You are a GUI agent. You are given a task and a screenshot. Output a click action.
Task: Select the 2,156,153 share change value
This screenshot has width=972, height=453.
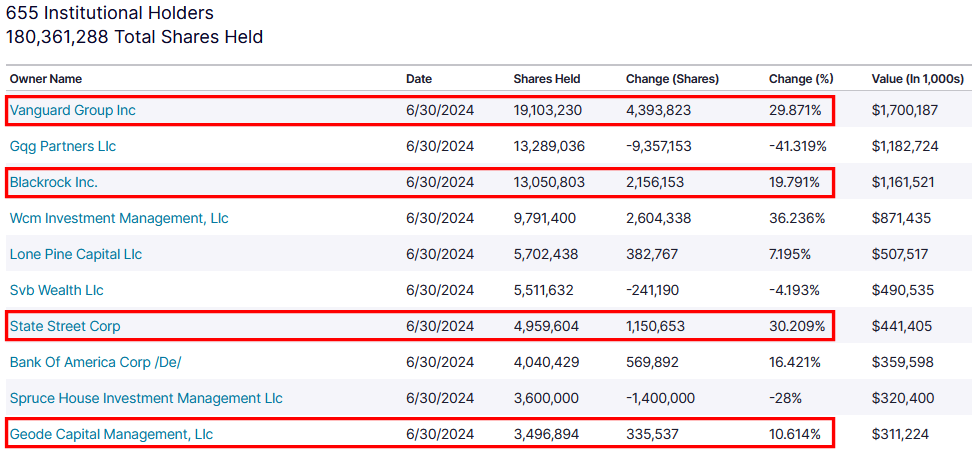click(657, 183)
